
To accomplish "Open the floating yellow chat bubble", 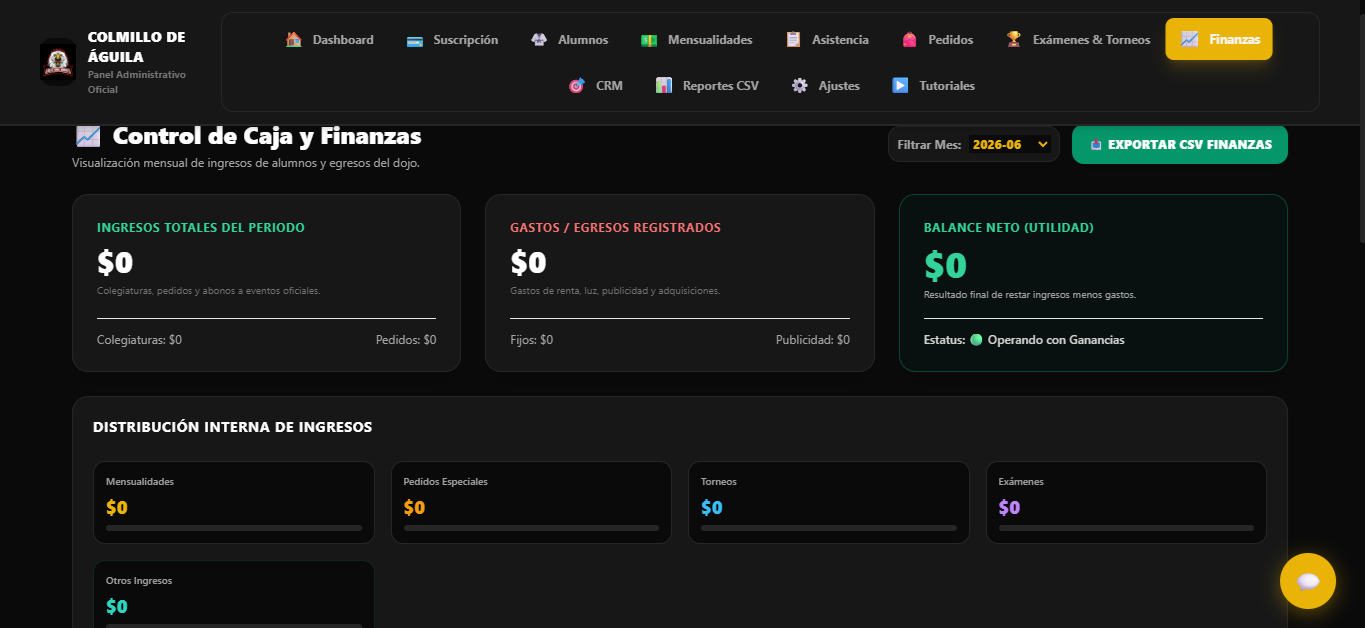I will point(1308,581).
